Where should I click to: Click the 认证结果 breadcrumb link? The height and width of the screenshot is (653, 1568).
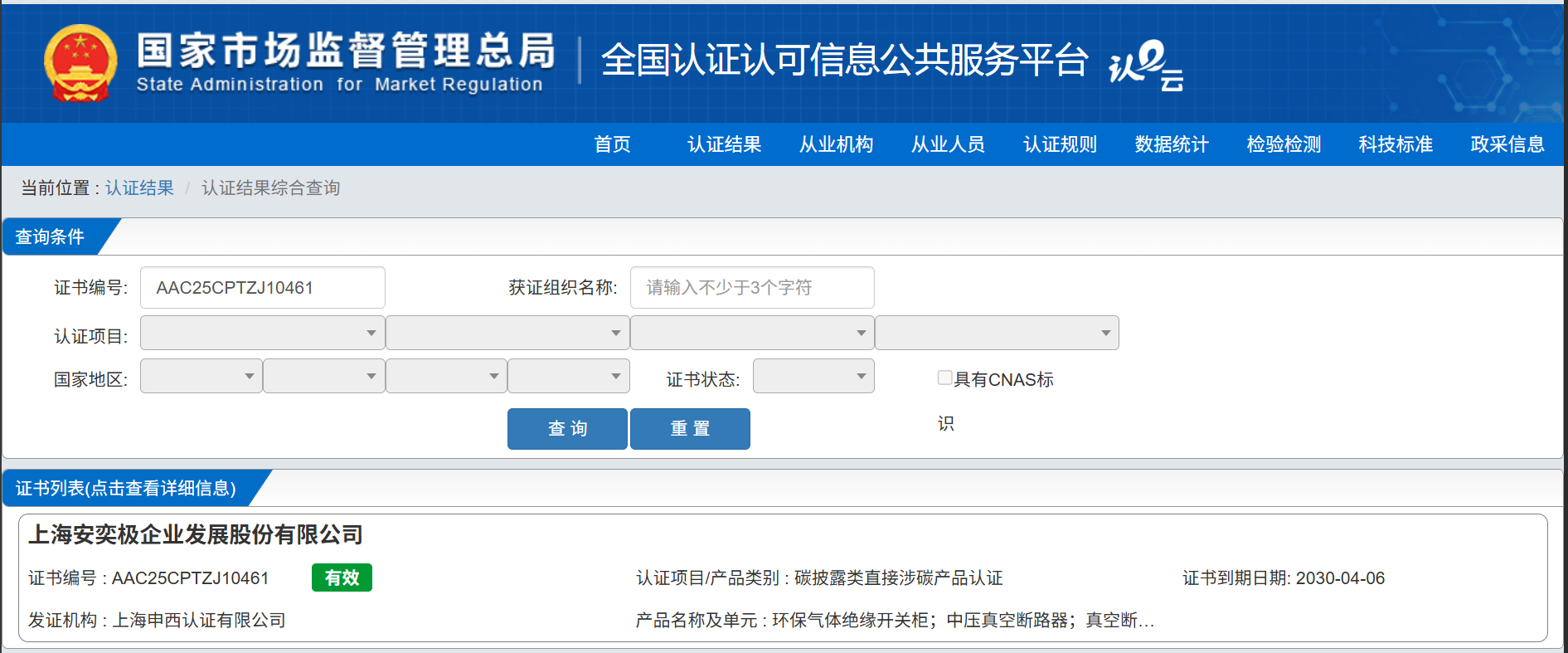139,188
